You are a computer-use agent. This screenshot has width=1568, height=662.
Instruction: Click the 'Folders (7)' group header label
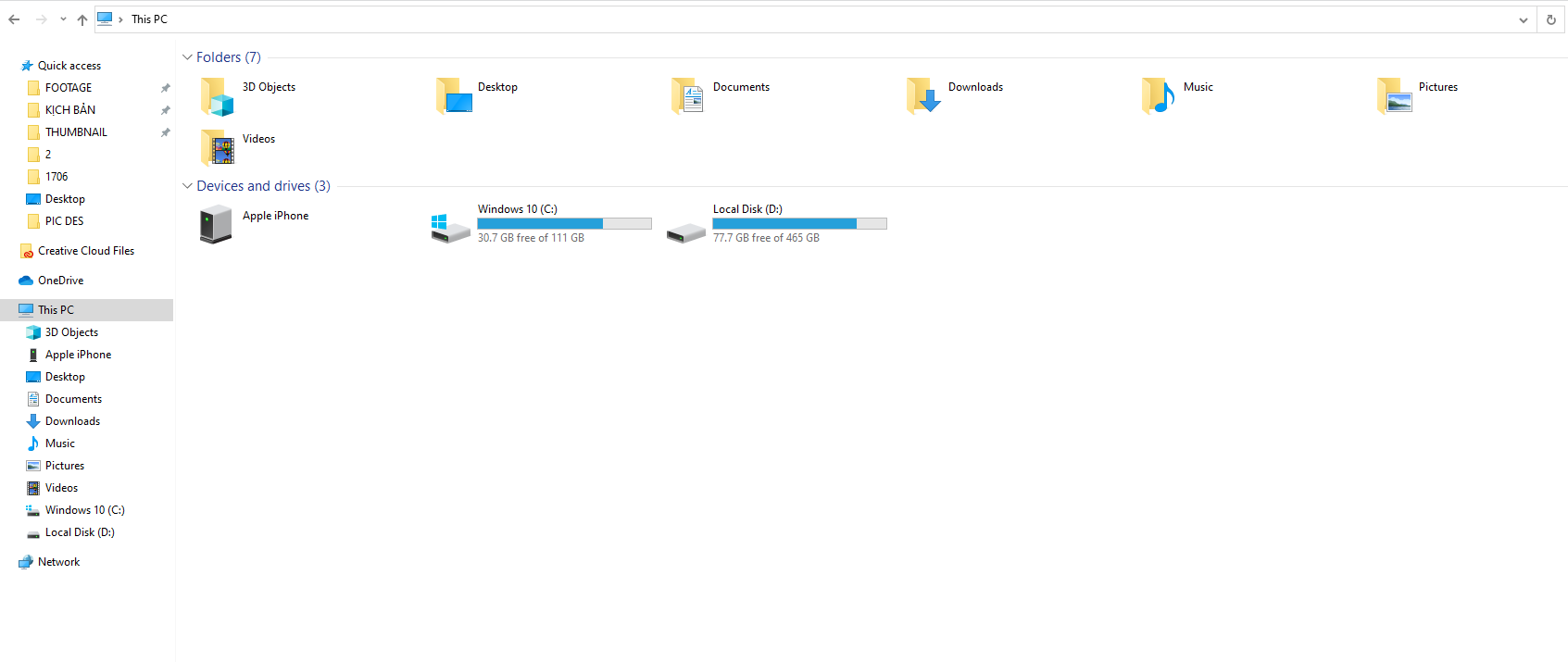point(229,57)
